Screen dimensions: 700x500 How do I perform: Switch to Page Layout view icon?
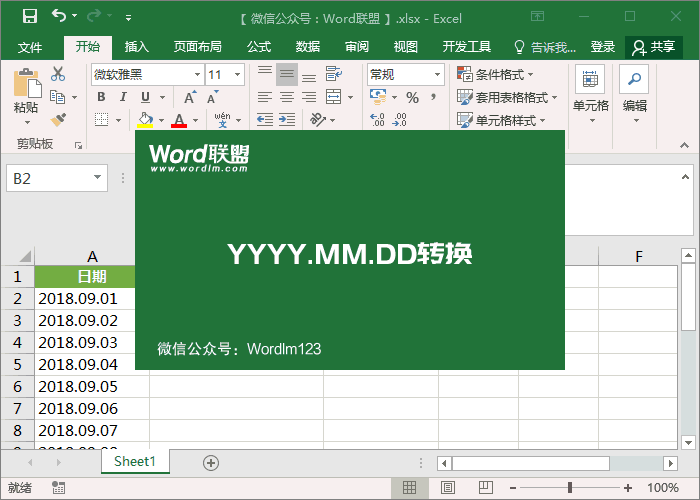coord(448,488)
